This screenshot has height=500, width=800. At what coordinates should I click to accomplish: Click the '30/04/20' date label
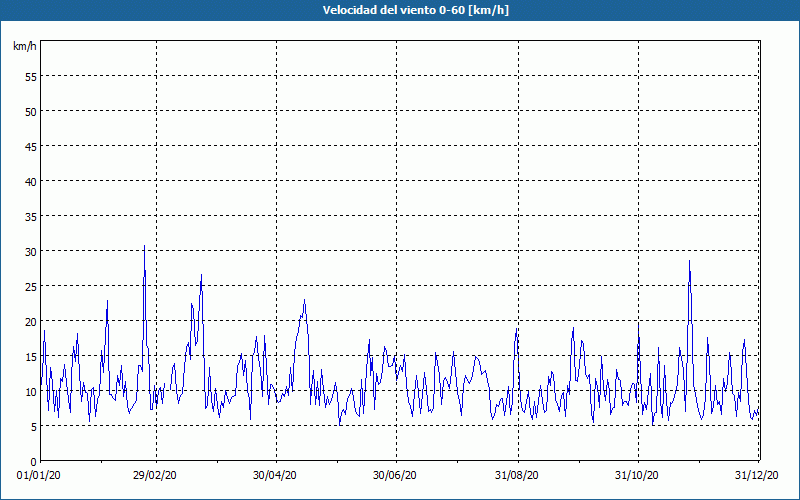274,475
